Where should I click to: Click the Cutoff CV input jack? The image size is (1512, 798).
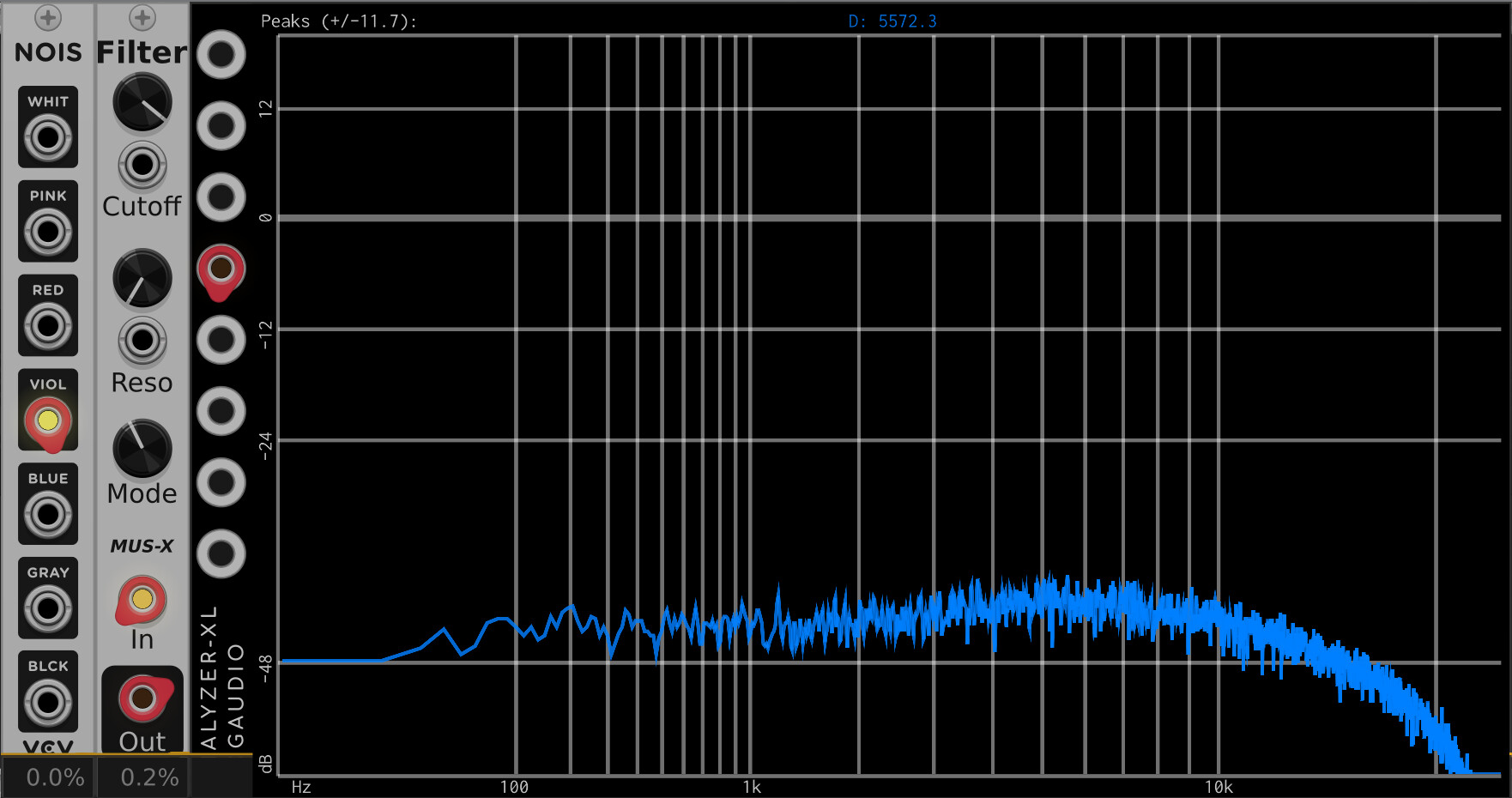(142, 165)
